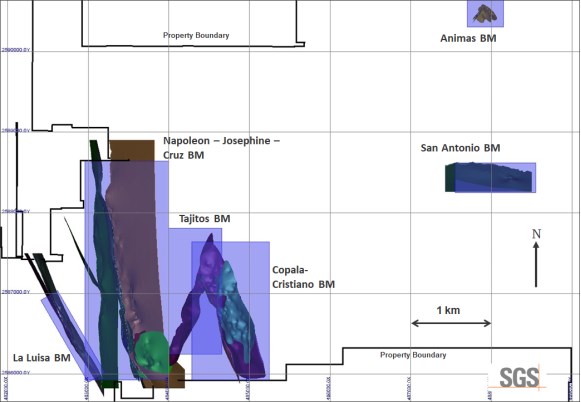Click the La Luisa diagonal block model
The height and width of the screenshot is (402, 581).
tap(70, 336)
